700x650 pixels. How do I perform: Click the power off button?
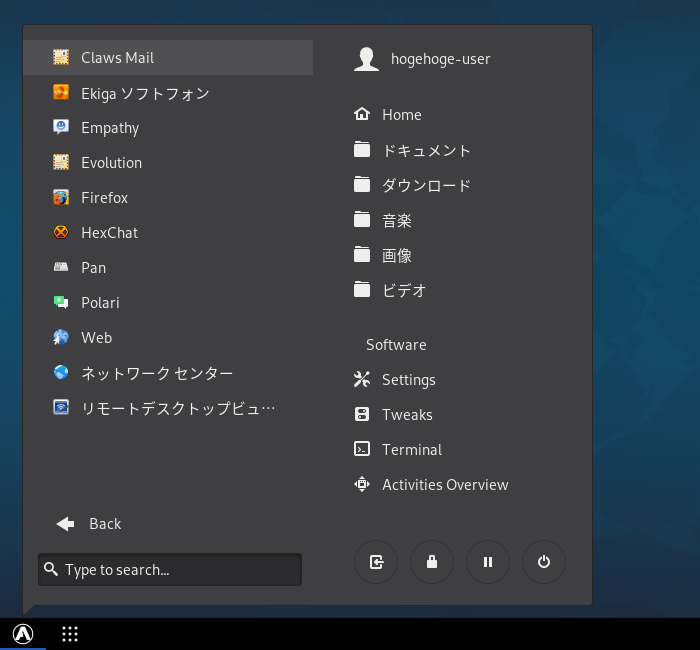pyautogui.click(x=543, y=562)
